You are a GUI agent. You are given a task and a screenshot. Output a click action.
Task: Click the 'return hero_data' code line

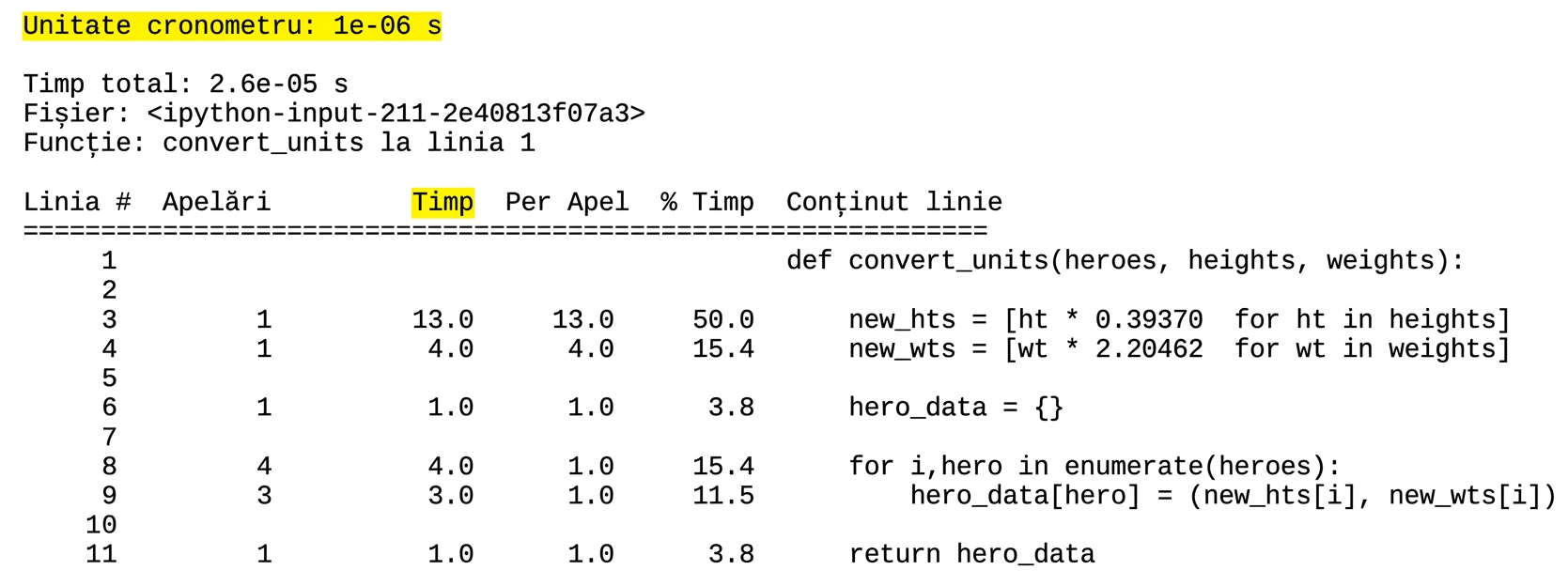pos(971,554)
